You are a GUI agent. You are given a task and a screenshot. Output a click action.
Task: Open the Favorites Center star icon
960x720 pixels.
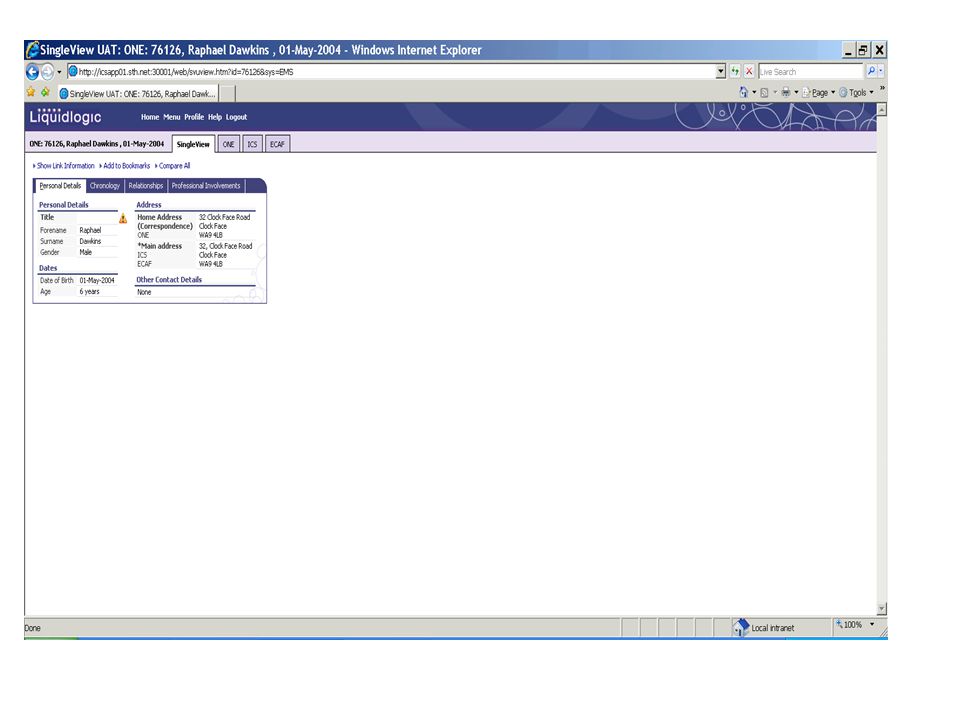(31, 92)
